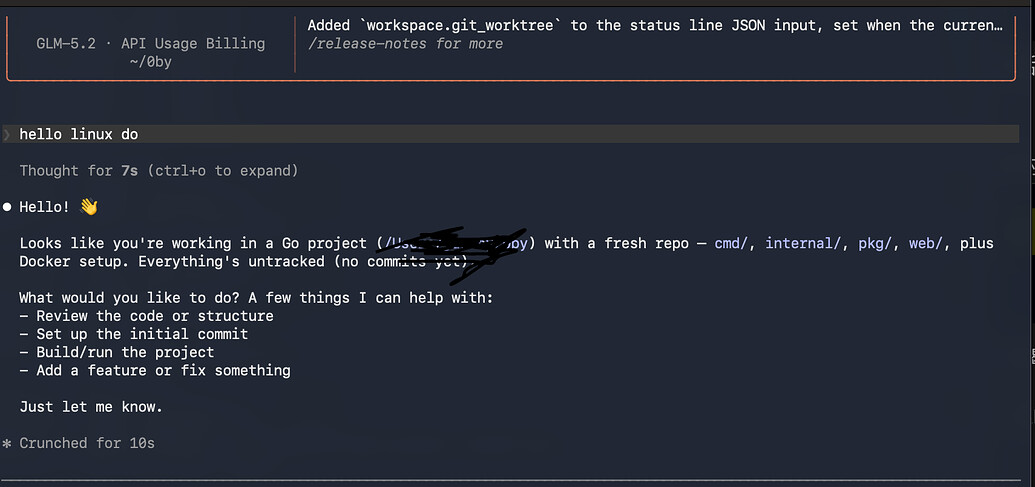This screenshot has height=487, width=1035.
Task: Open the internal/ directory link
Action: click(804, 244)
